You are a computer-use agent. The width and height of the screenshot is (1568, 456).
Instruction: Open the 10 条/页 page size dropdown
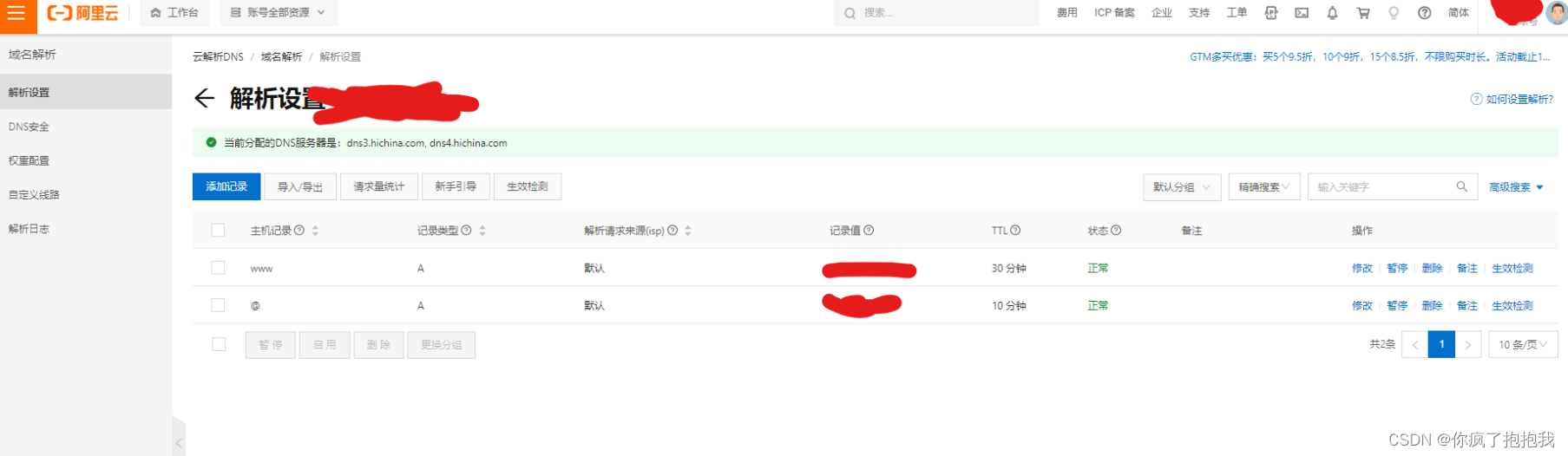[1523, 345]
